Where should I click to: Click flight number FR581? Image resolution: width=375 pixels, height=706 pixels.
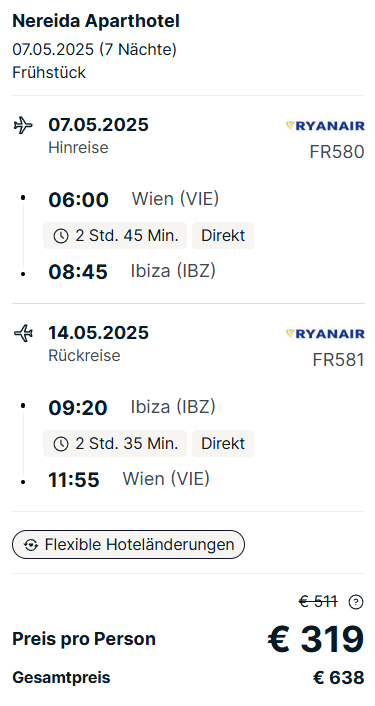(339, 360)
